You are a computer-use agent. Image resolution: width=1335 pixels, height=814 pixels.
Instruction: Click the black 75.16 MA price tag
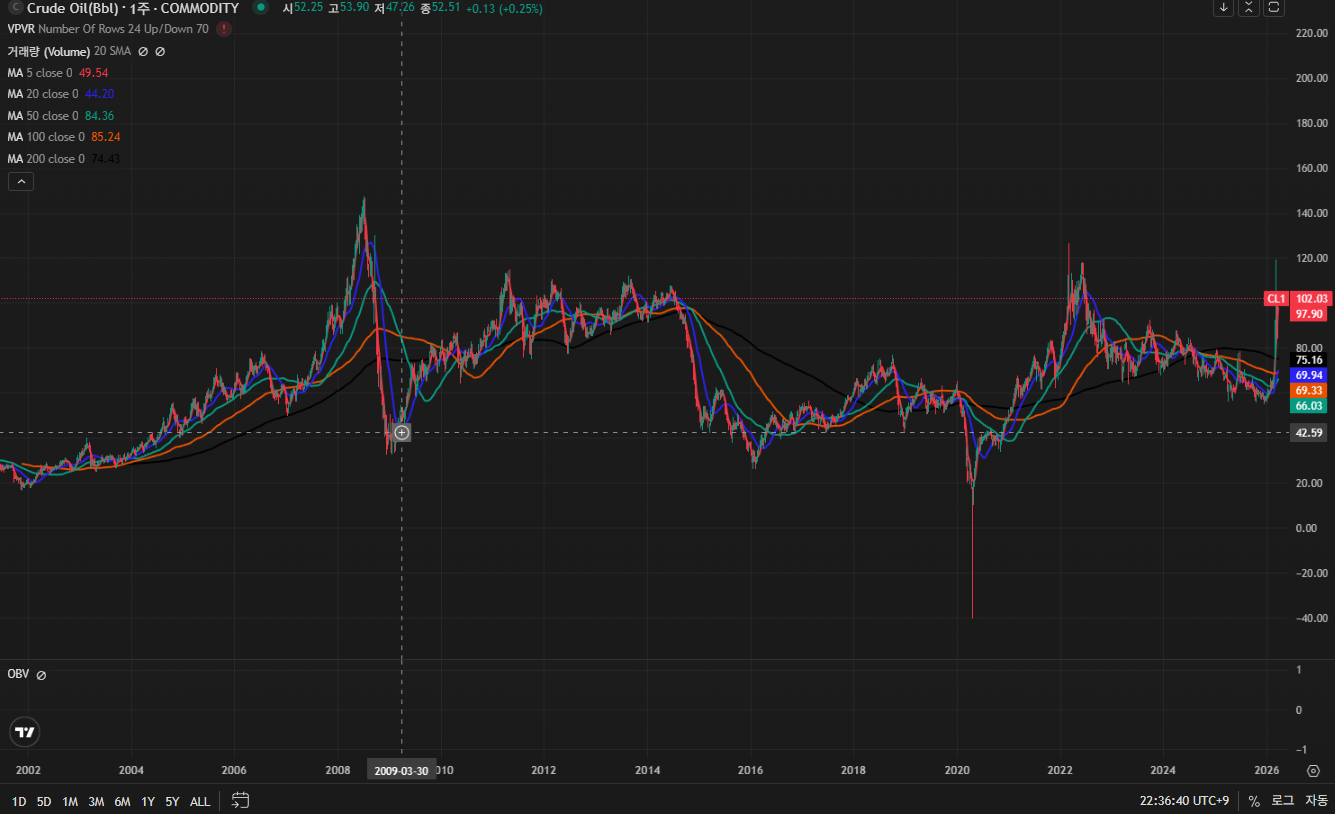(1309, 360)
